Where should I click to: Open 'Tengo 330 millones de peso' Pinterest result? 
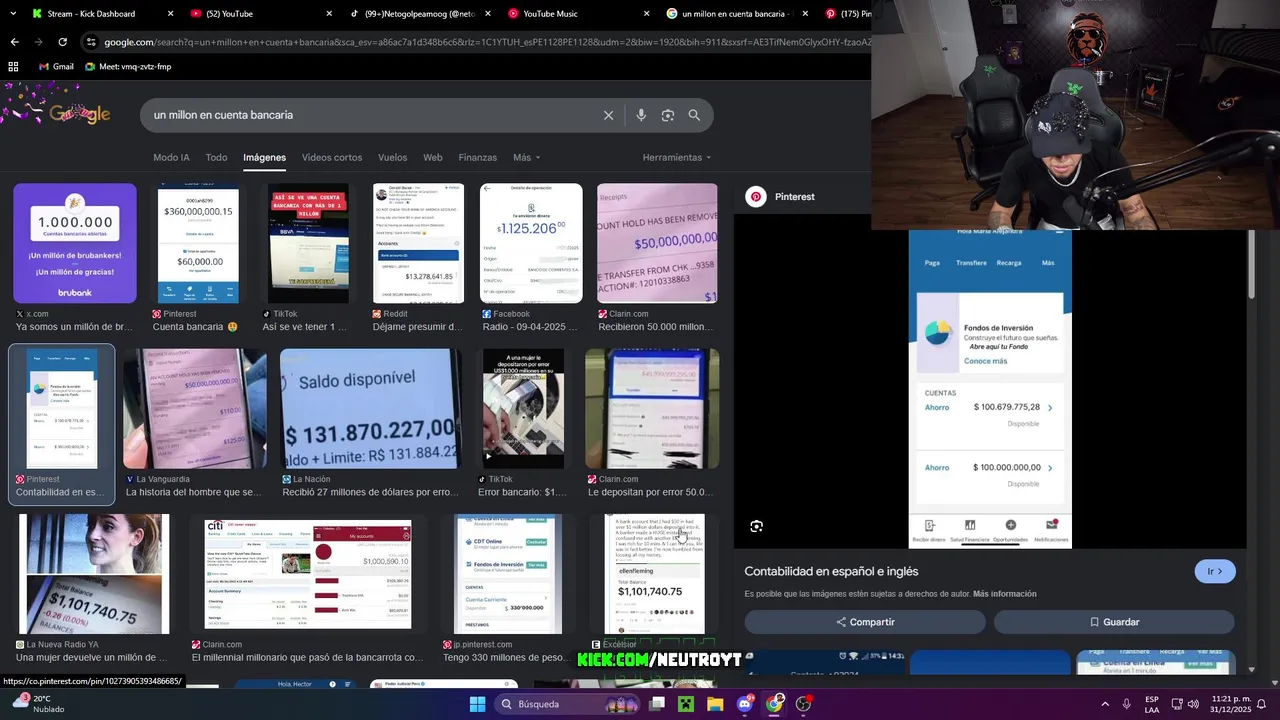tap(508, 574)
